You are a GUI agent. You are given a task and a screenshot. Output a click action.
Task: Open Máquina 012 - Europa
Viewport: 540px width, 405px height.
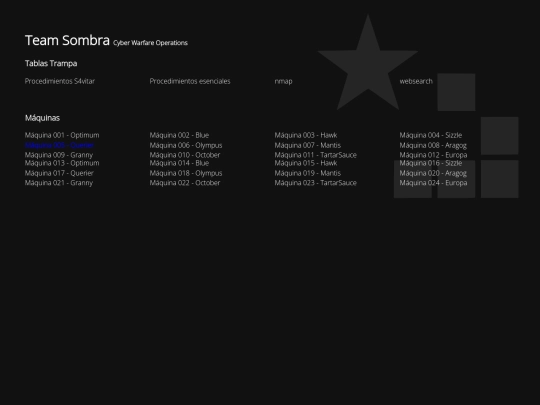434,155
